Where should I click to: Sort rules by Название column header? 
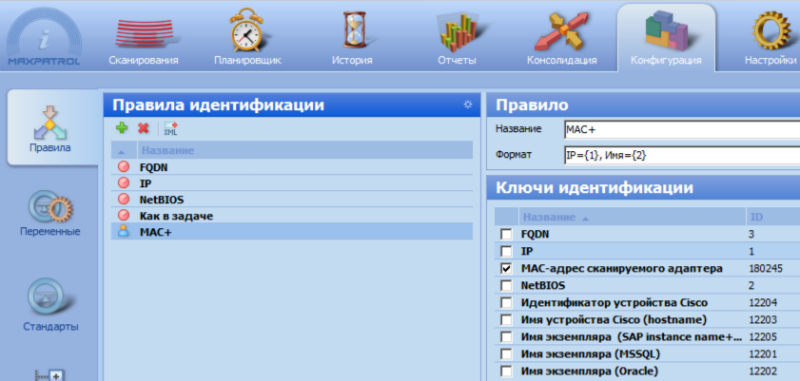305,150
